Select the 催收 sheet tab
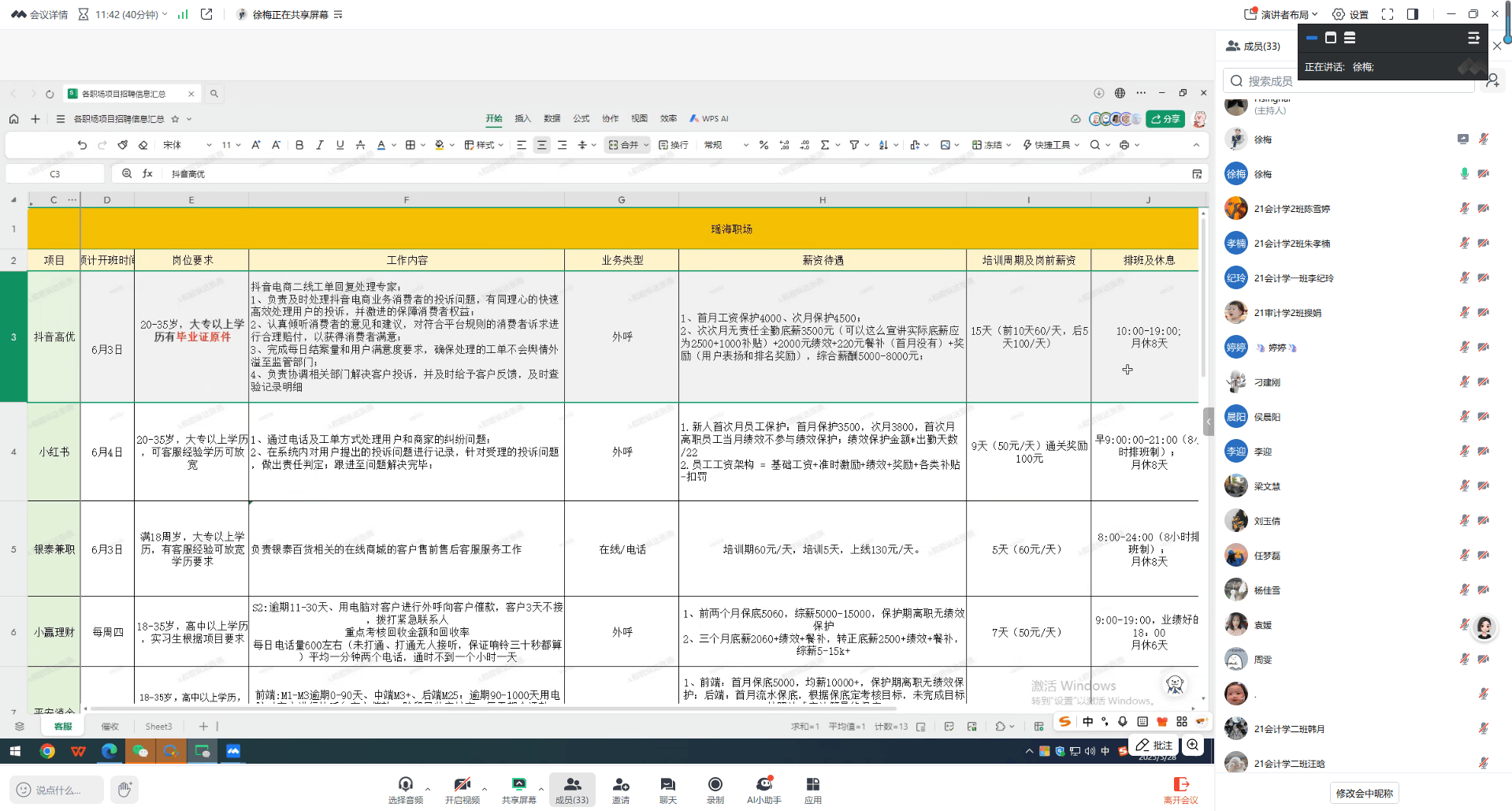This screenshot has width=1512, height=811. [110, 727]
